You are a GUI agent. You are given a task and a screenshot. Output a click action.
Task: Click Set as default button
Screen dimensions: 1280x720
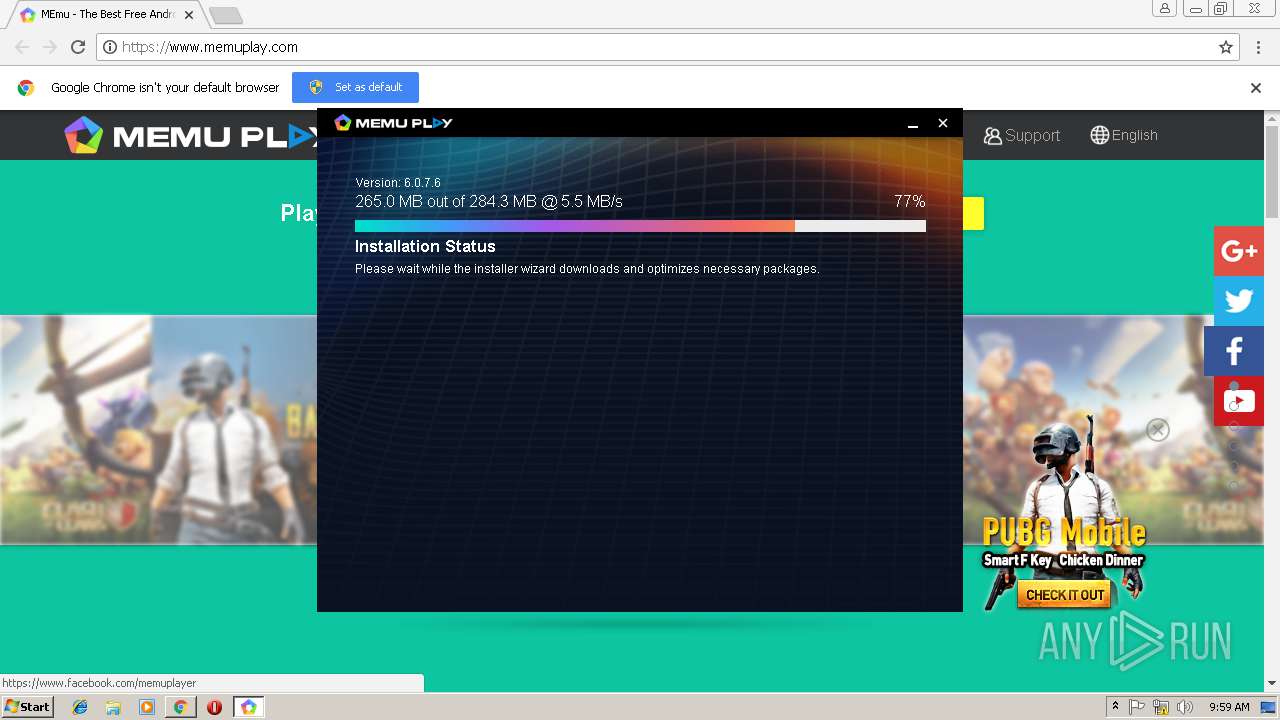pyautogui.click(x=355, y=87)
